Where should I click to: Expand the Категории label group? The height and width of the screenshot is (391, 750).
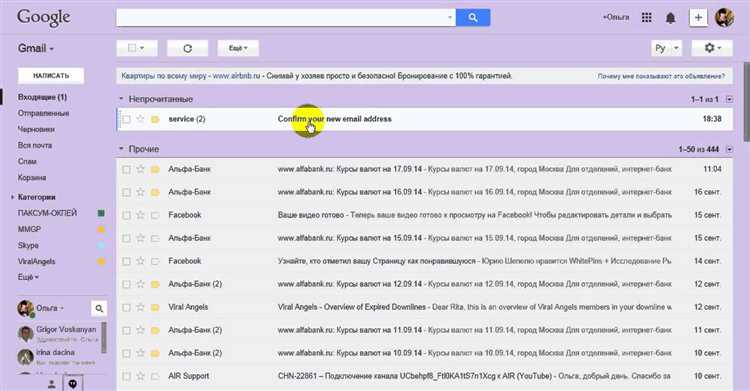tap(12, 197)
